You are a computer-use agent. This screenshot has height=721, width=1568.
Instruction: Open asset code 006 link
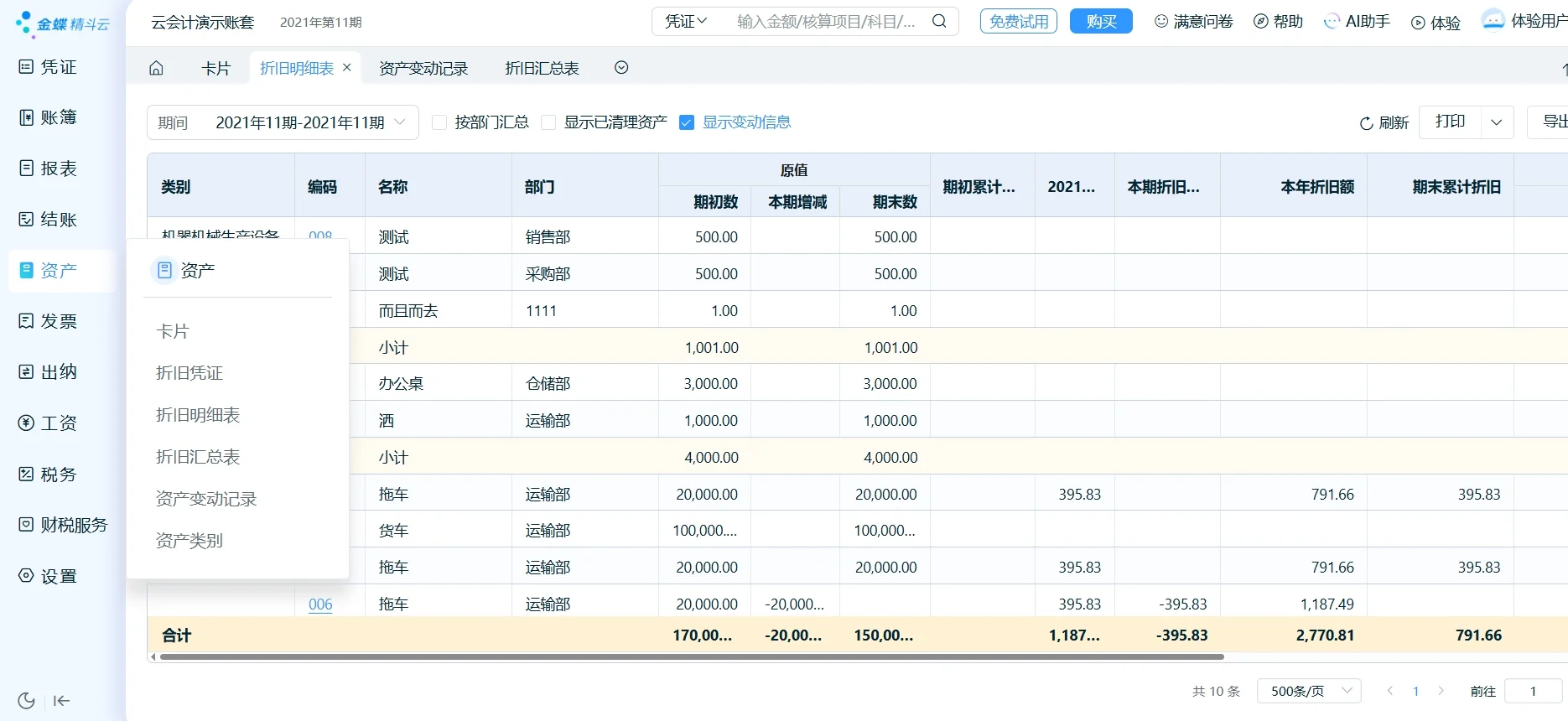320,604
